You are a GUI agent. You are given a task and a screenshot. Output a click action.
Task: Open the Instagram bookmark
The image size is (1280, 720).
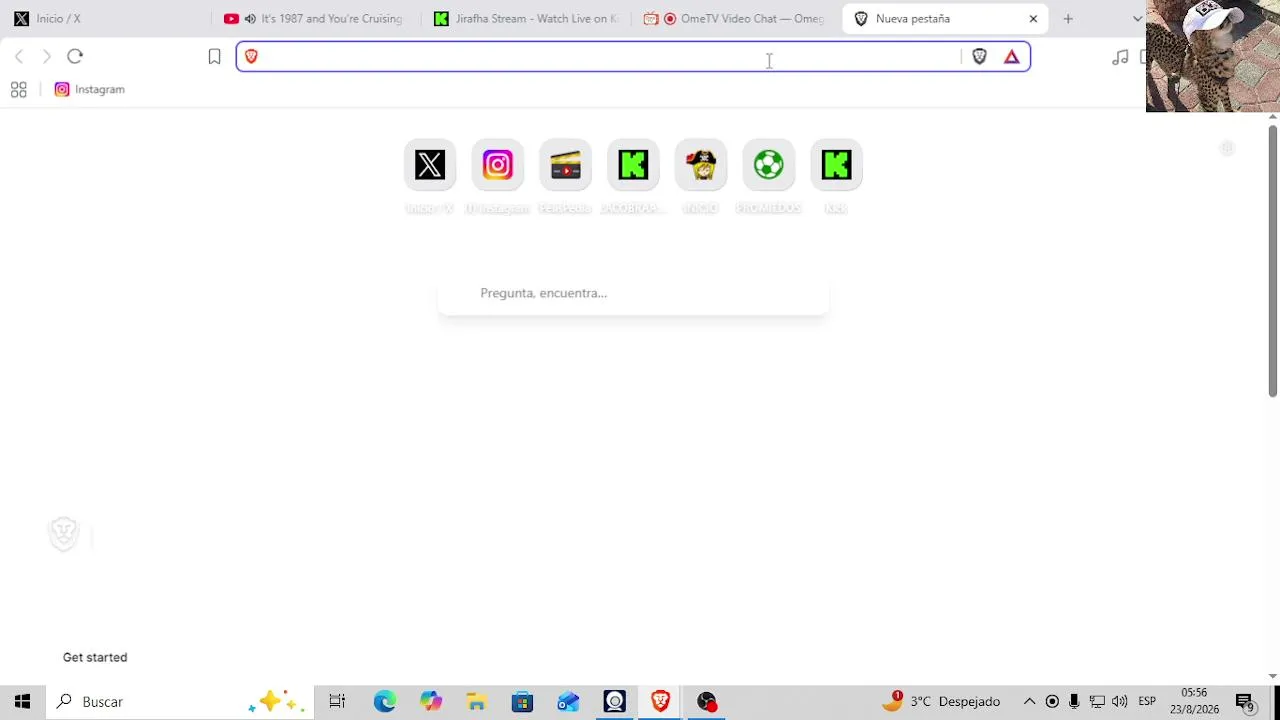point(90,90)
